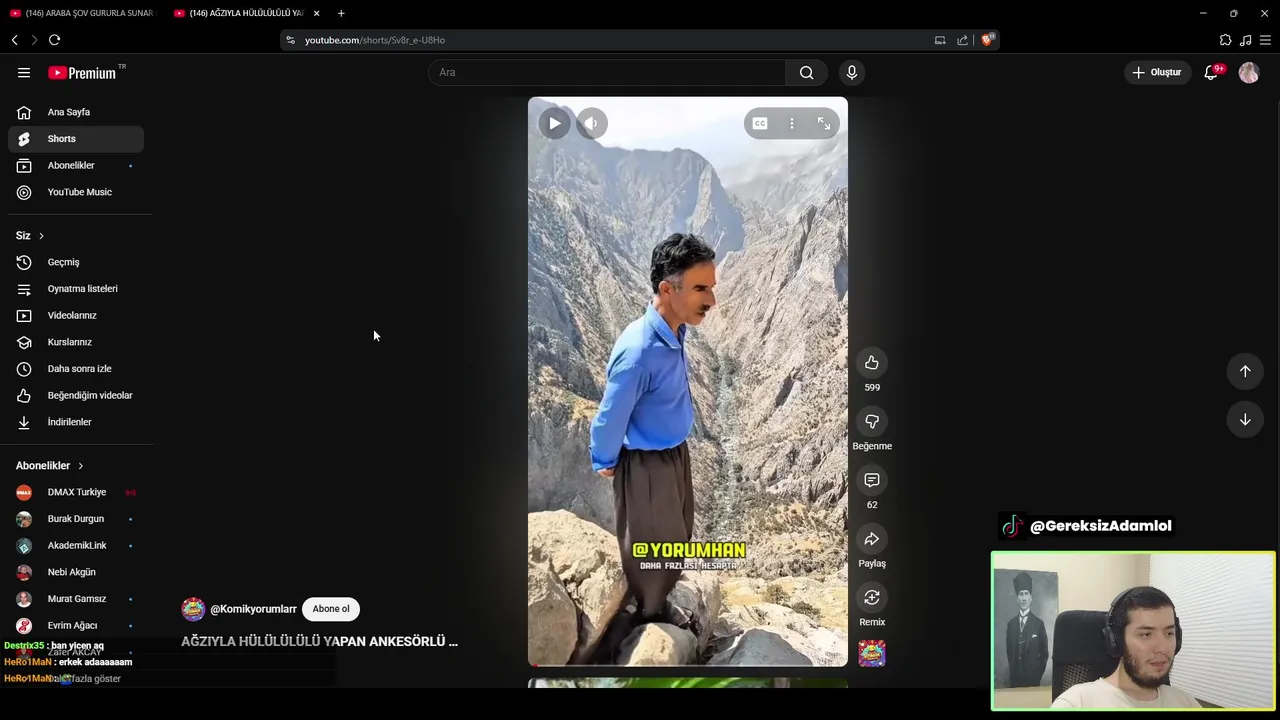Open DMAX Turkiye channel subscription

76,492
